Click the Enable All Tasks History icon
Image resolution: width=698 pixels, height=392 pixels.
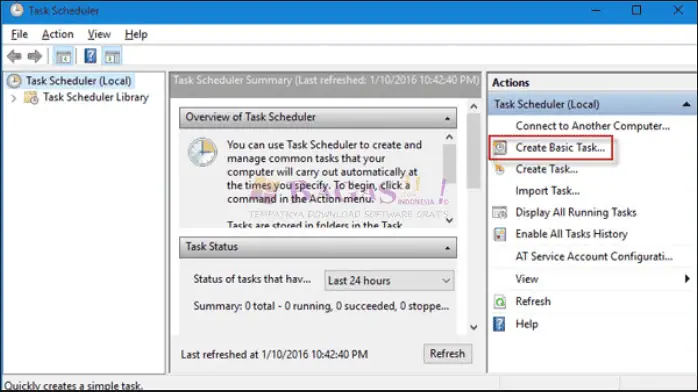[x=500, y=234]
